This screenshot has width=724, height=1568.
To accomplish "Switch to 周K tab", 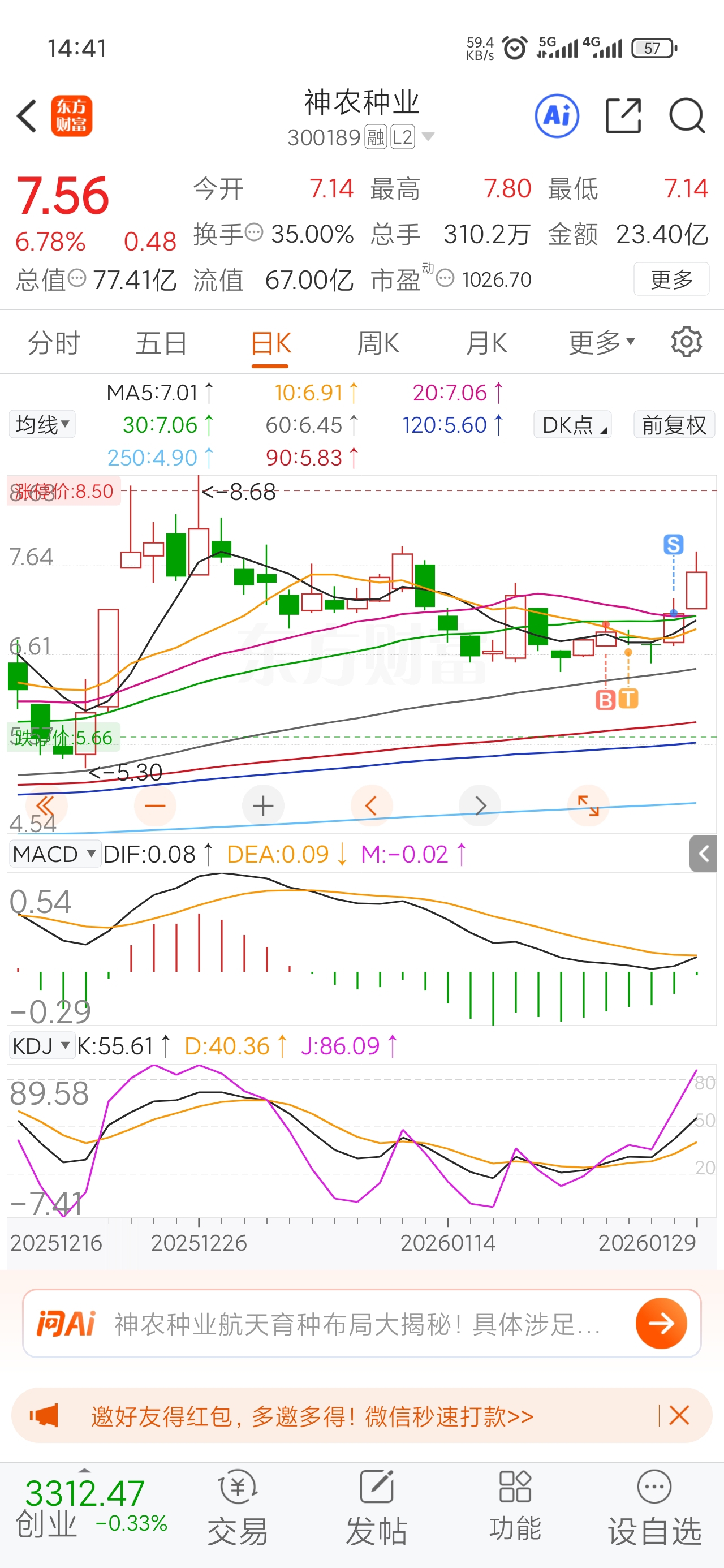I will point(378,343).
